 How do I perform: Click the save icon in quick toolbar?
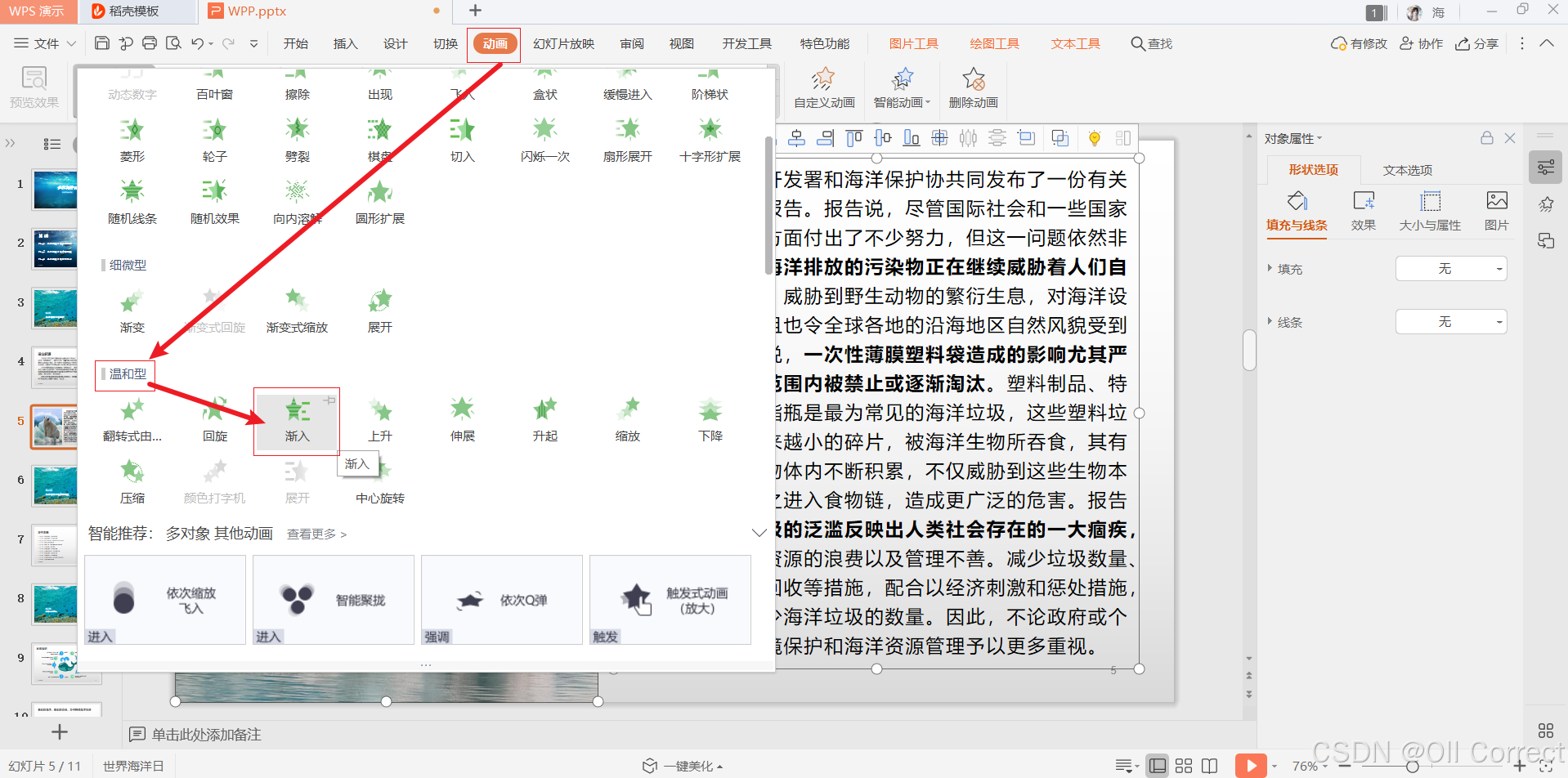coord(102,43)
